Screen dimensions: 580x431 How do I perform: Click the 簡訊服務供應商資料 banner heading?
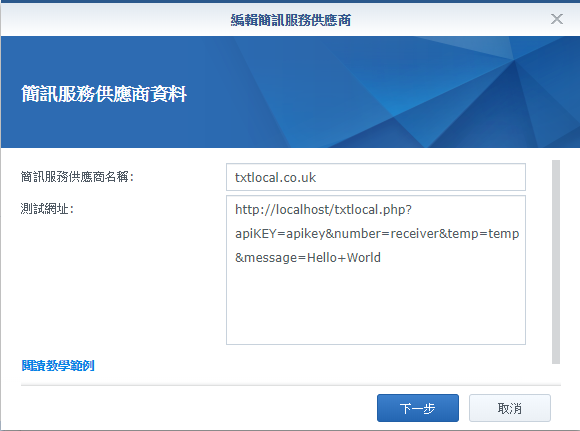coord(104,94)
